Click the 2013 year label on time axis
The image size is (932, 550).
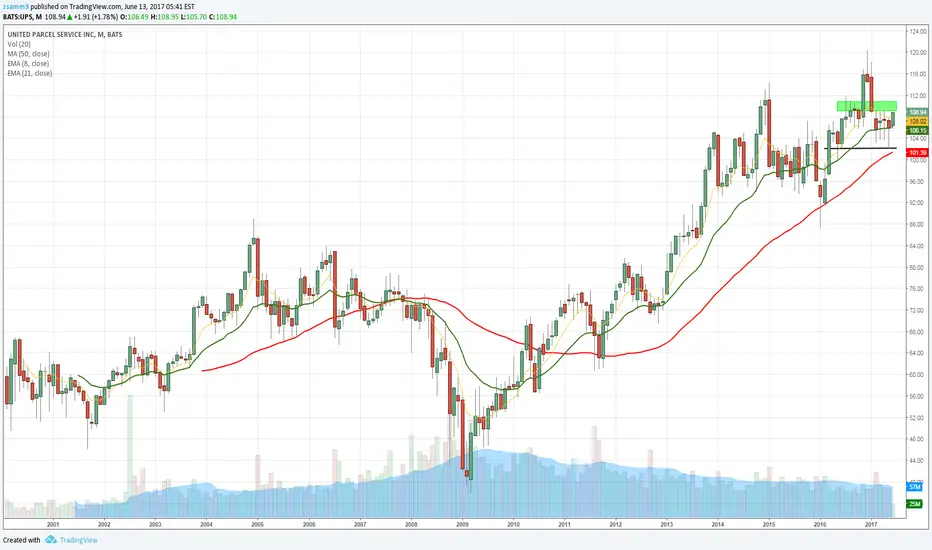[x=667, y=524]
